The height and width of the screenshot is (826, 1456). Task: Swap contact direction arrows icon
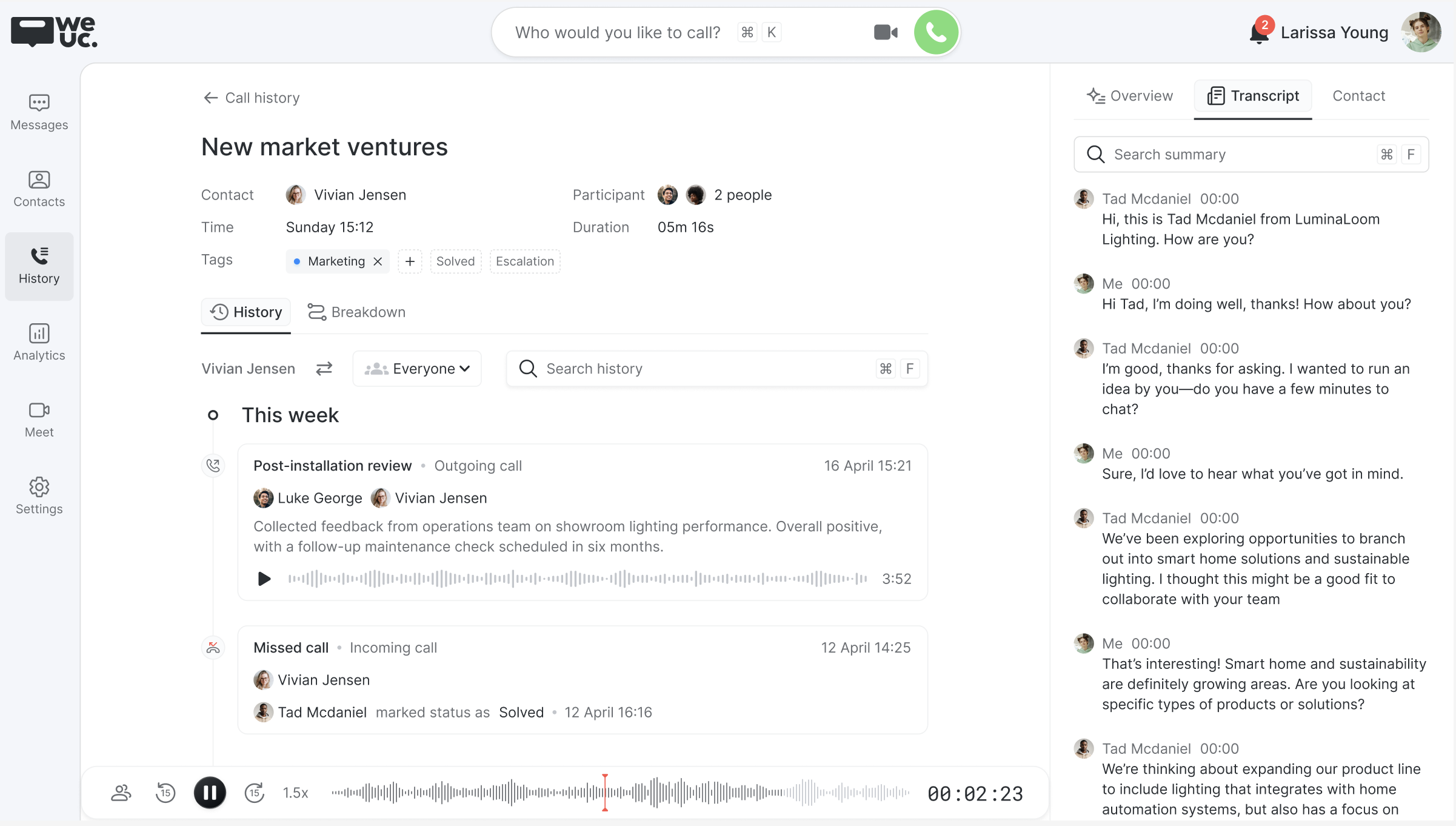tap(324, 369)
